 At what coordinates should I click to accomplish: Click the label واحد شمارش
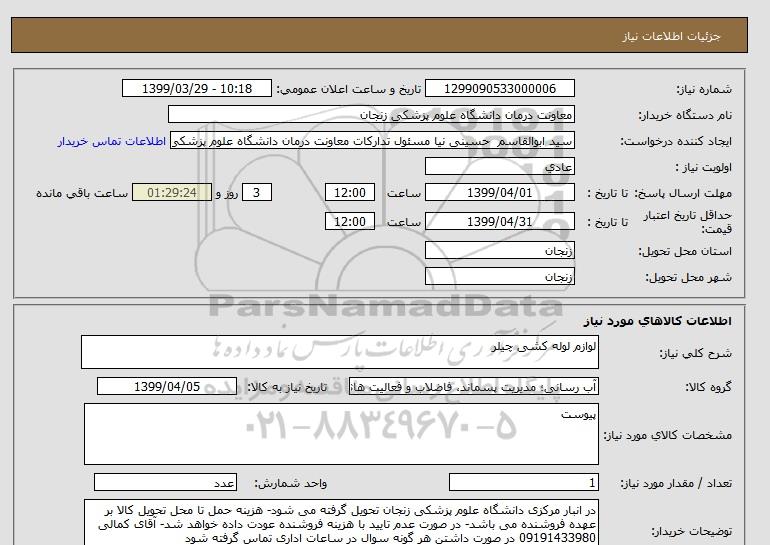pos(291,483)
